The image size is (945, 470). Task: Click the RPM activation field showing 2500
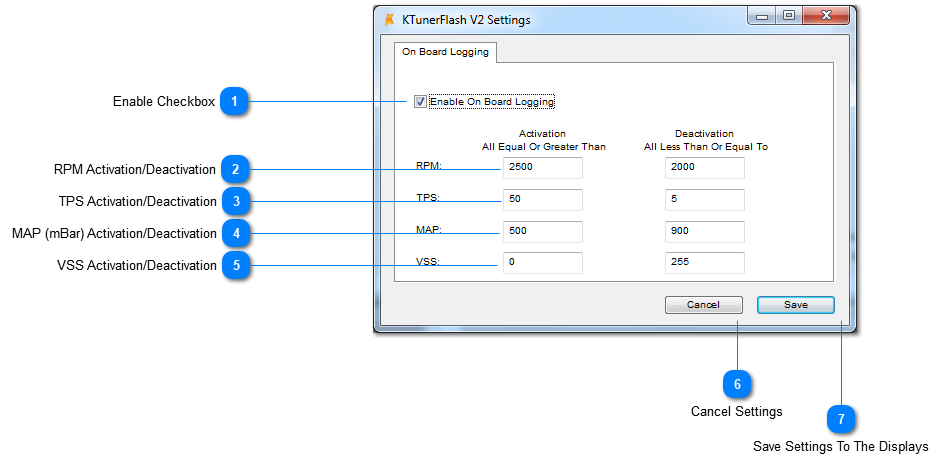[x=543, y=168]
